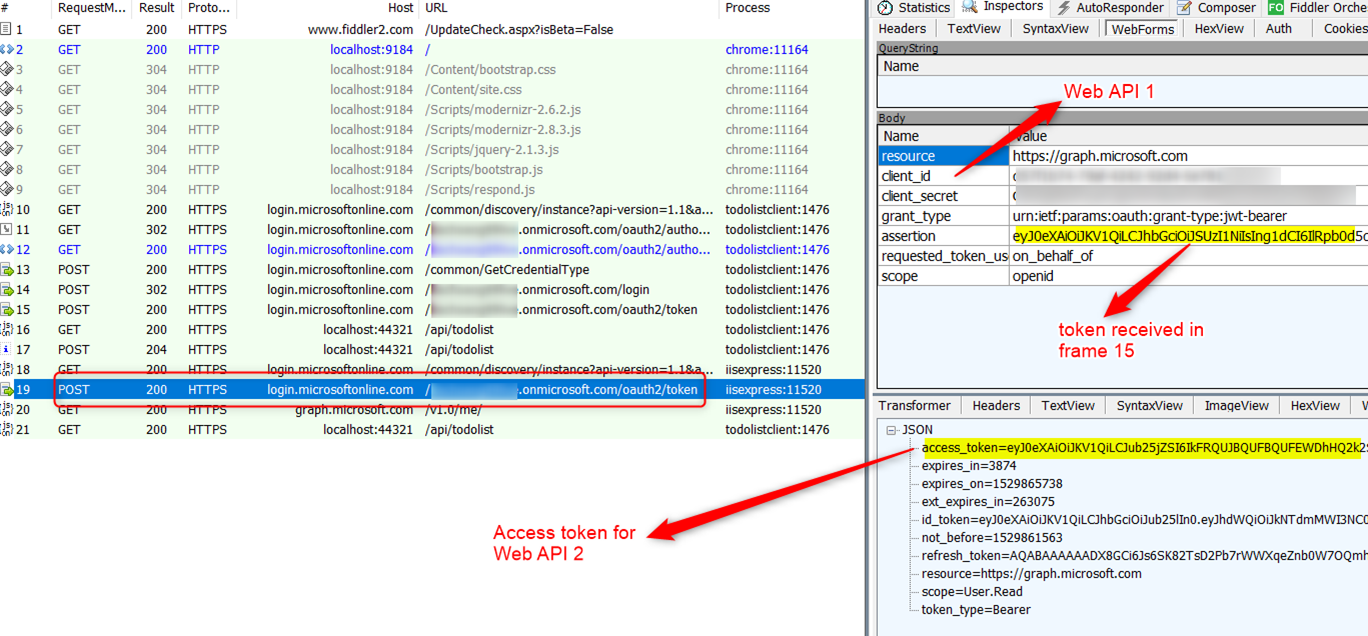The width and height of the screenshot is (1368, 636).
Task: Show the response inspector's HexView tab
Action: click(1315, 406)
